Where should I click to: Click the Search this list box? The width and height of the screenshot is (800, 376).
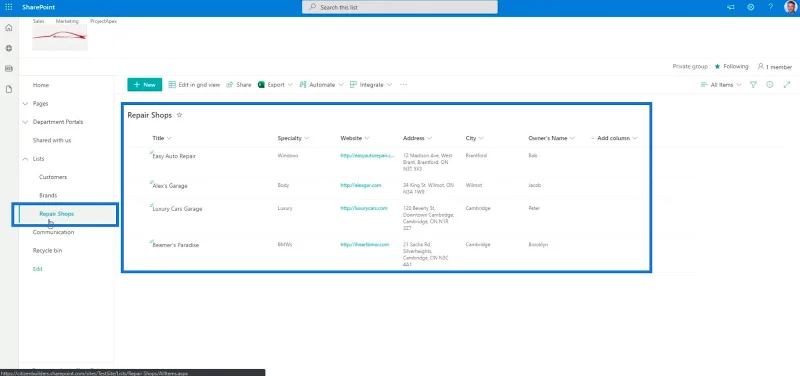(399, 8)
